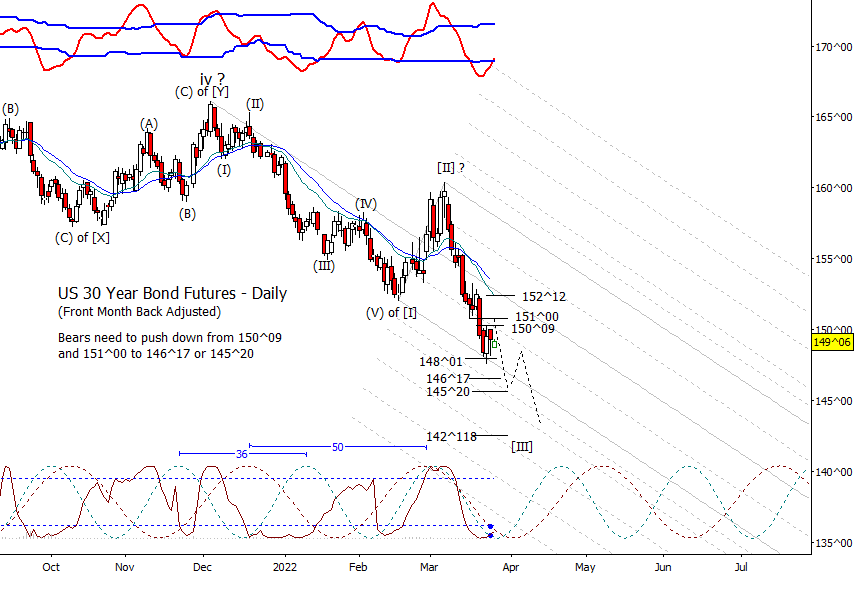859x596 pixels.
Task: Click the 'Oct' date axis label
Action: click(x=51, y=567)
